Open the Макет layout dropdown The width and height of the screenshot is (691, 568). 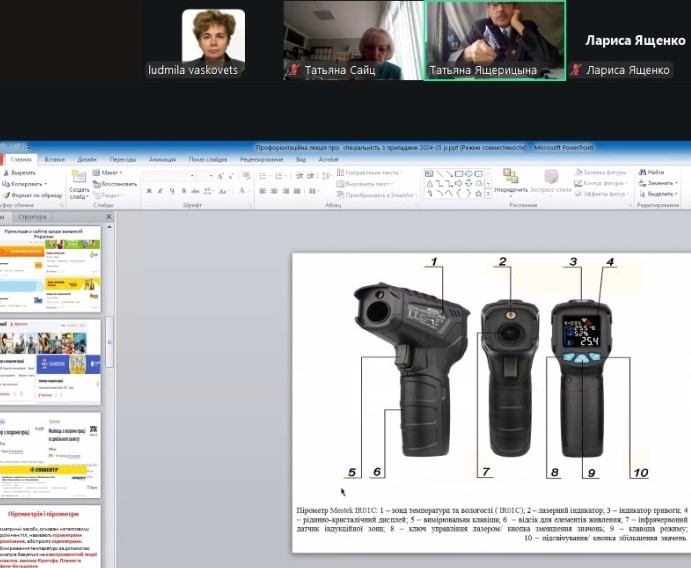tap(109, 172)
